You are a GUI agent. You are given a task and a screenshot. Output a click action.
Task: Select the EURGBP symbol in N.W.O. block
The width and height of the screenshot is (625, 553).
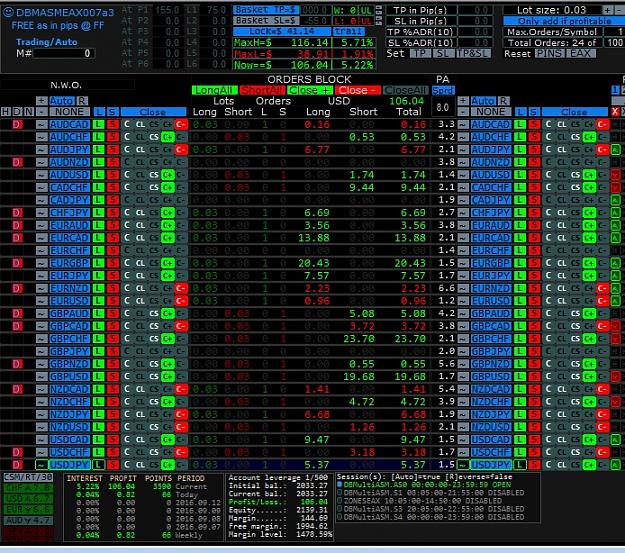pyautogui.click(x=69, y=263)
